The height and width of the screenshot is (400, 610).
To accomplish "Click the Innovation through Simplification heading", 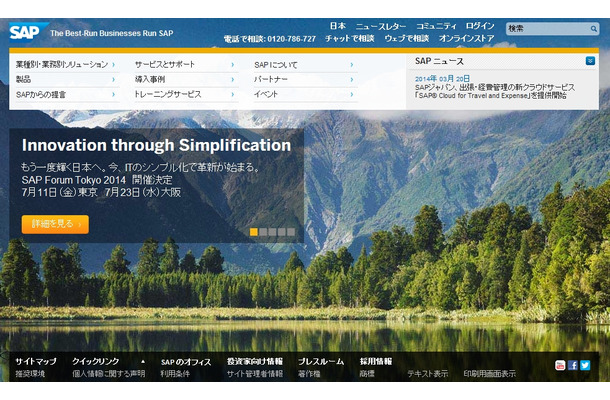I will pyautogui.click(x=156, y=146).
